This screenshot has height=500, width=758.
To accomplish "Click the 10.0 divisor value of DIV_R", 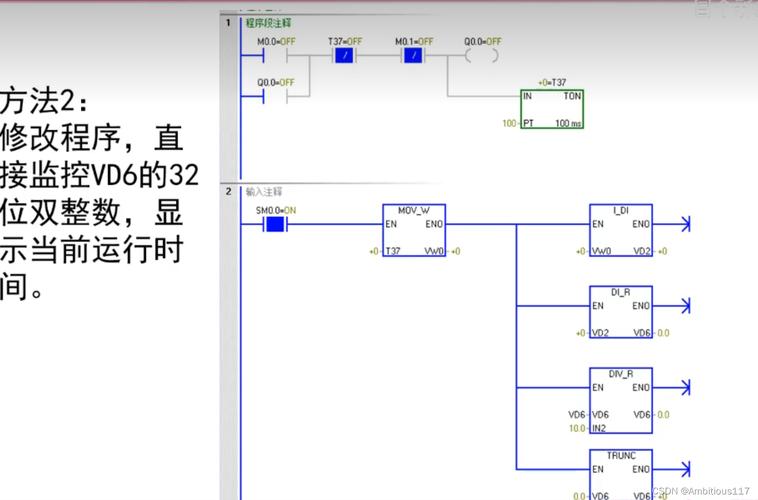I will (577, 428).
